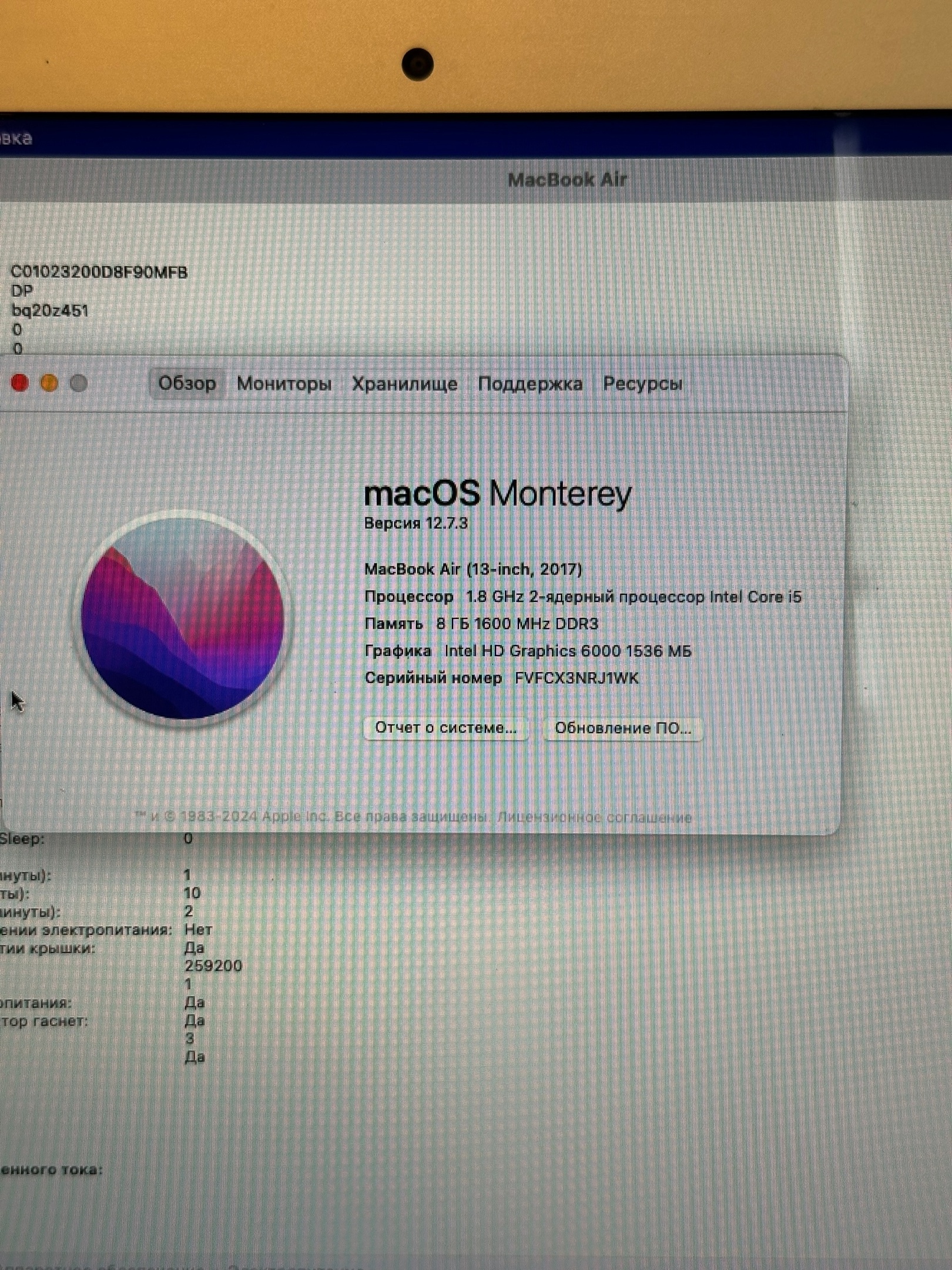Click the Версия 12.7.3 text
Viewport: 952px width, 1270px height.
coord(415,523)
